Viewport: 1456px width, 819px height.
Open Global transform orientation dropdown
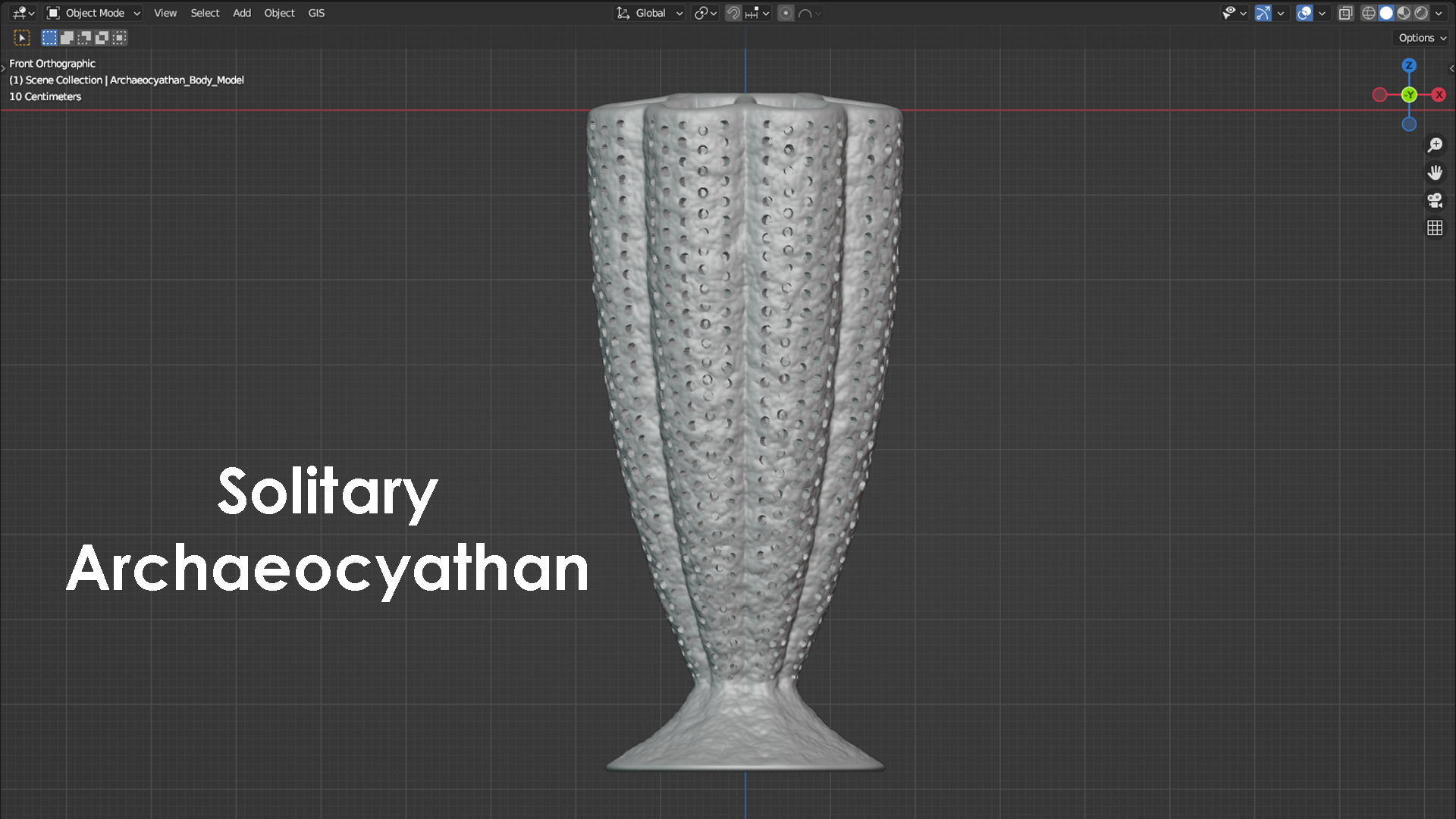click(650, 13)
